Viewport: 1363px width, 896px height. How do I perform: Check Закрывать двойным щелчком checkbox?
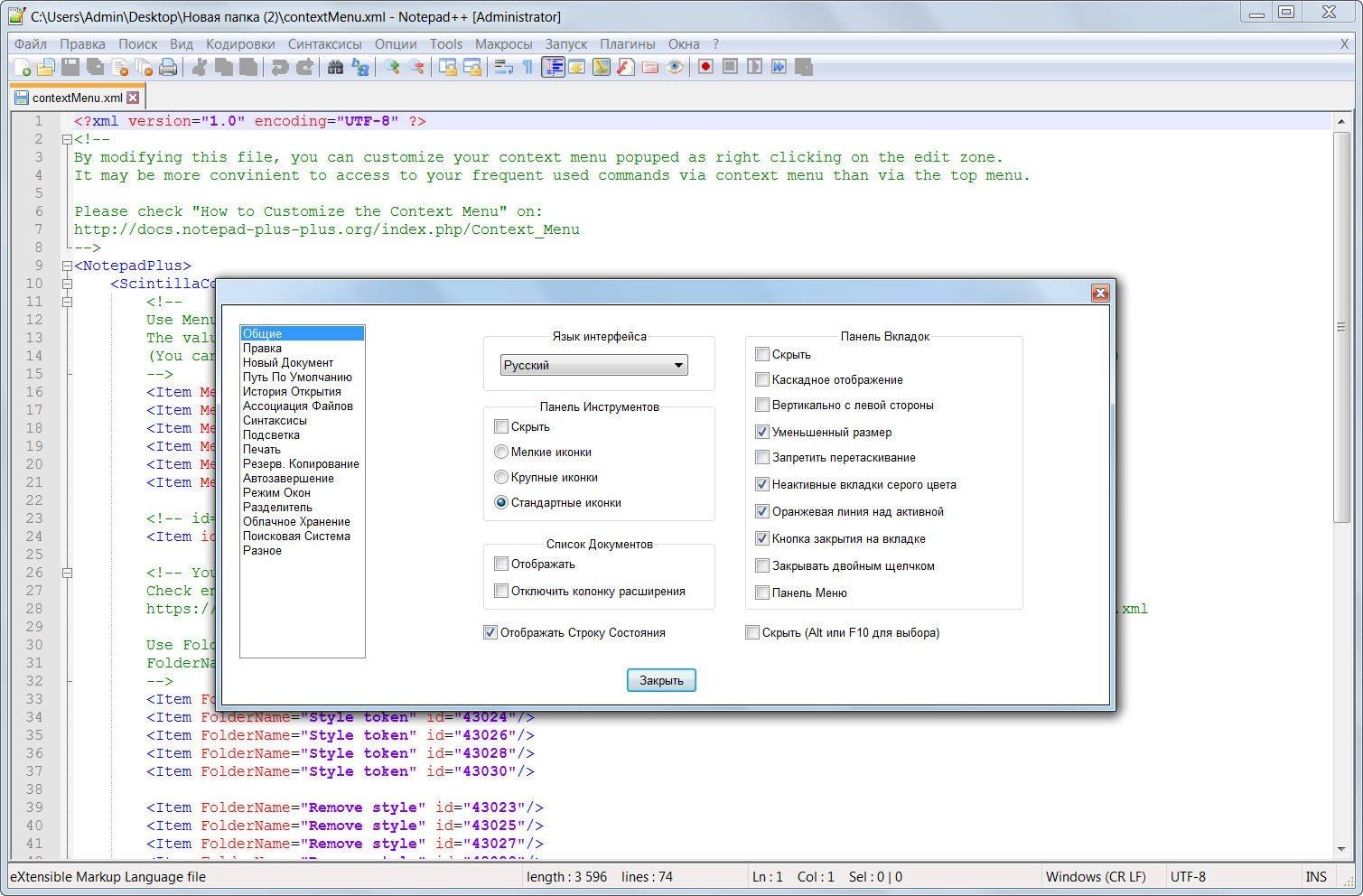point(762,565)
